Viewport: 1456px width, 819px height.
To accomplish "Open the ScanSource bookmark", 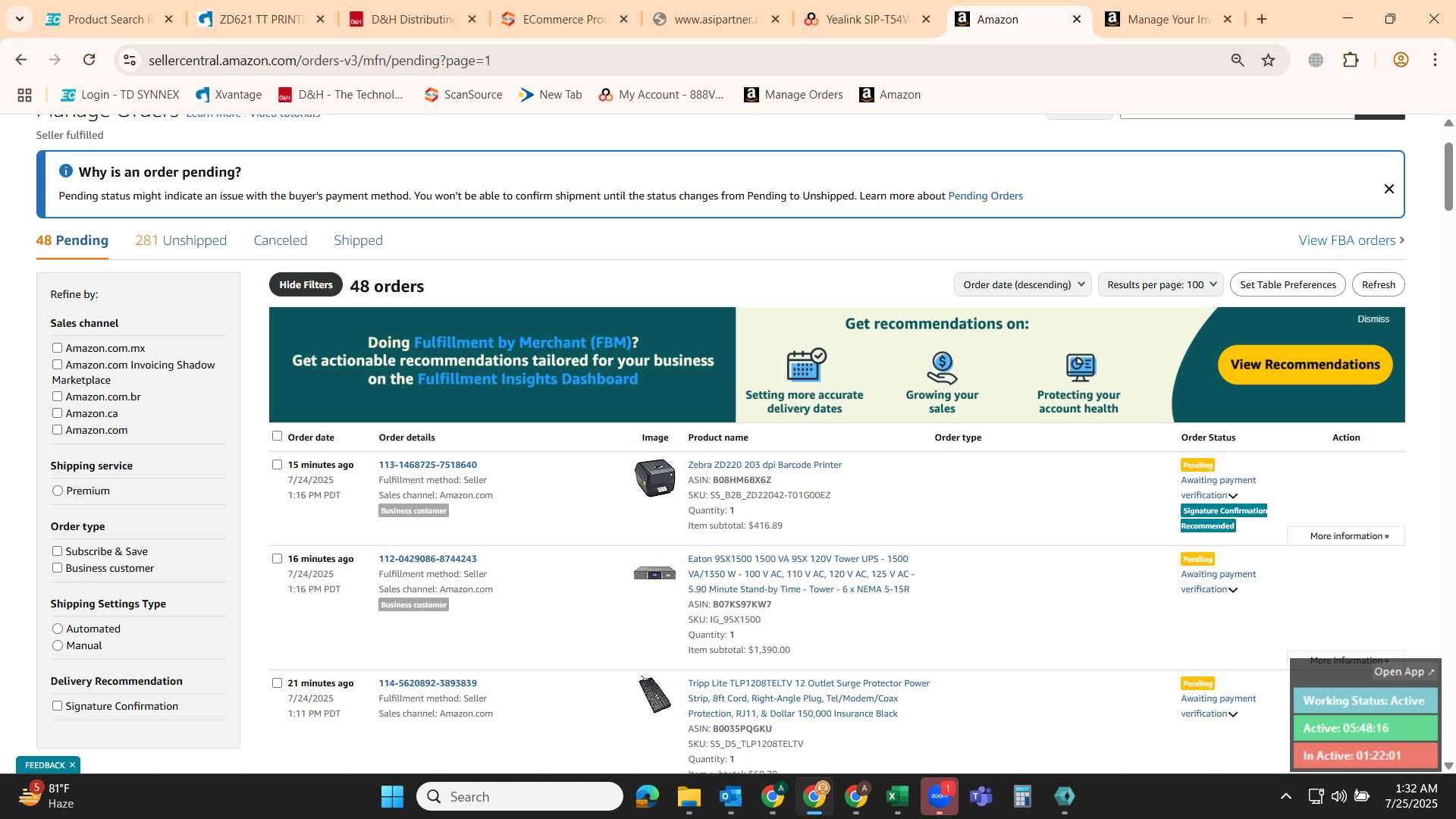I will tap(463, 95).
